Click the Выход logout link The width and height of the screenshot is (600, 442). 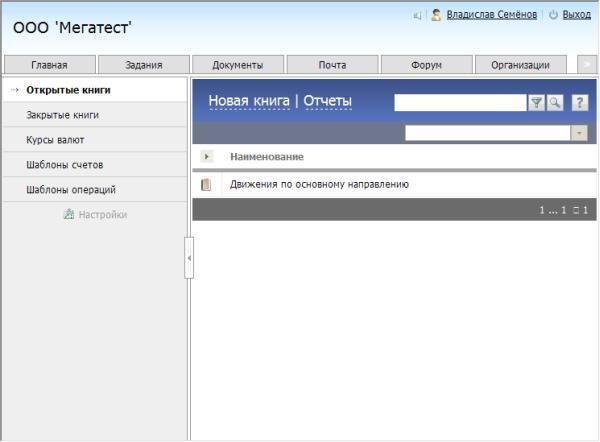point(576,15)
